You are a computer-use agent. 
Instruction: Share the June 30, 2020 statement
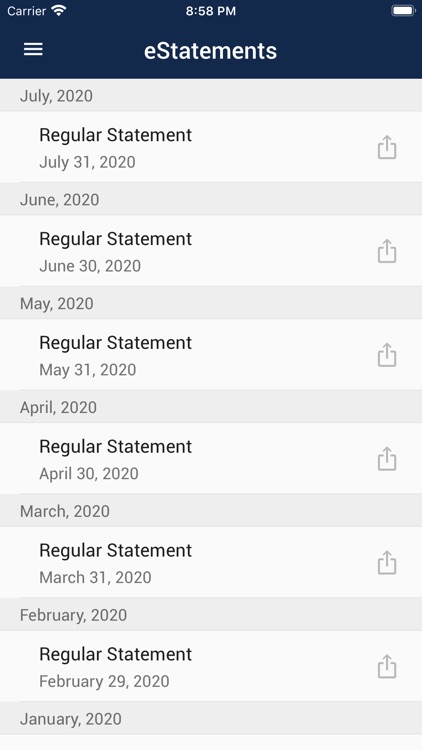click(387, 251)
